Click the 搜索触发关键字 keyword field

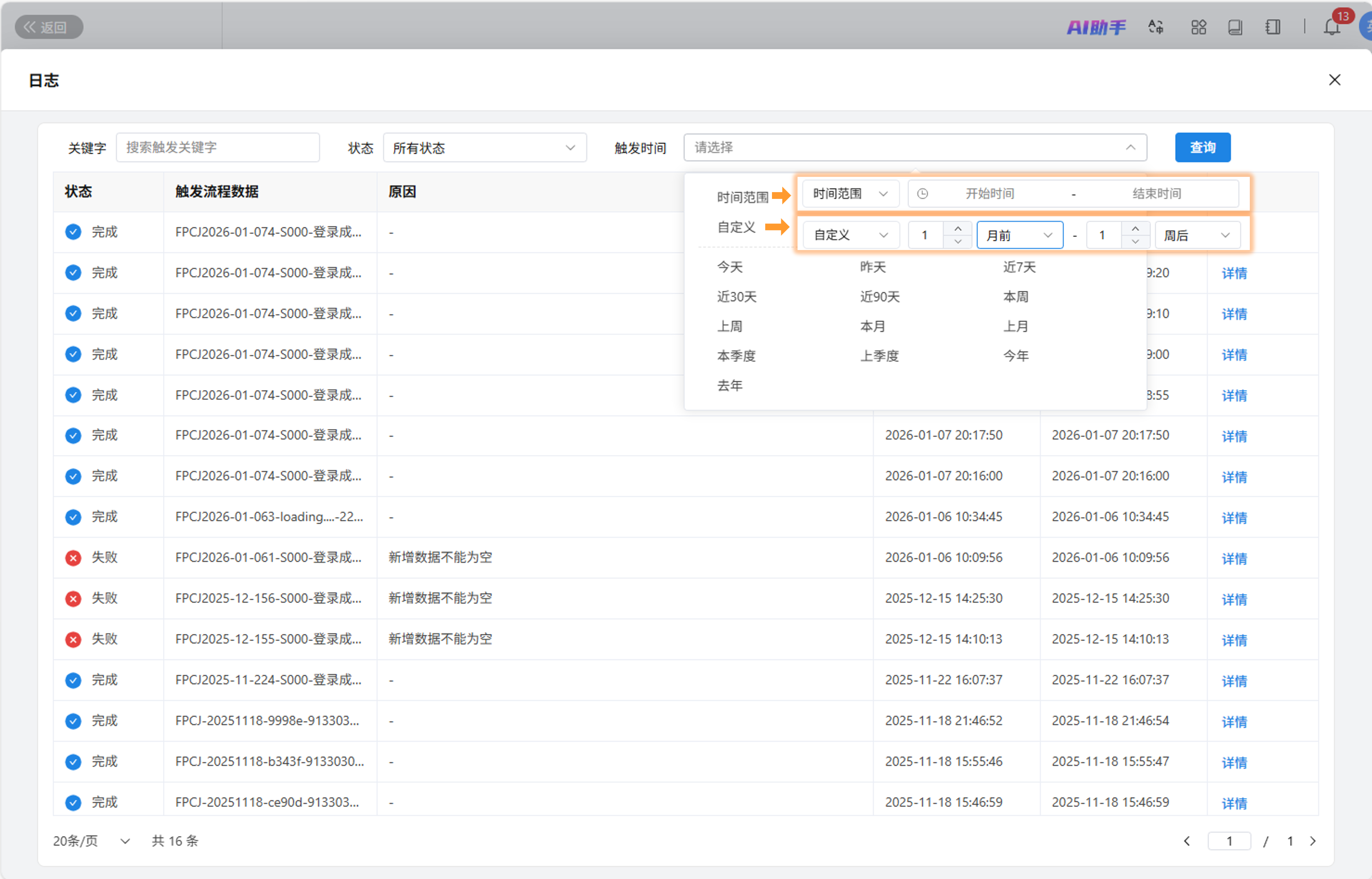[x=217, y=148]
